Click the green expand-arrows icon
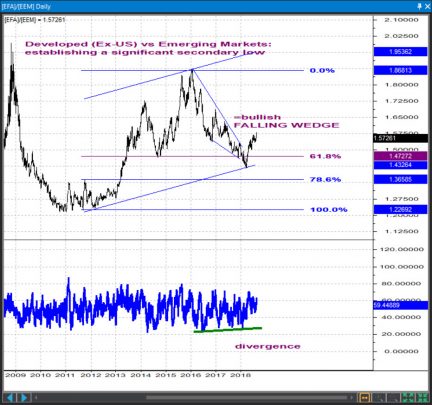 pos(408,398)
